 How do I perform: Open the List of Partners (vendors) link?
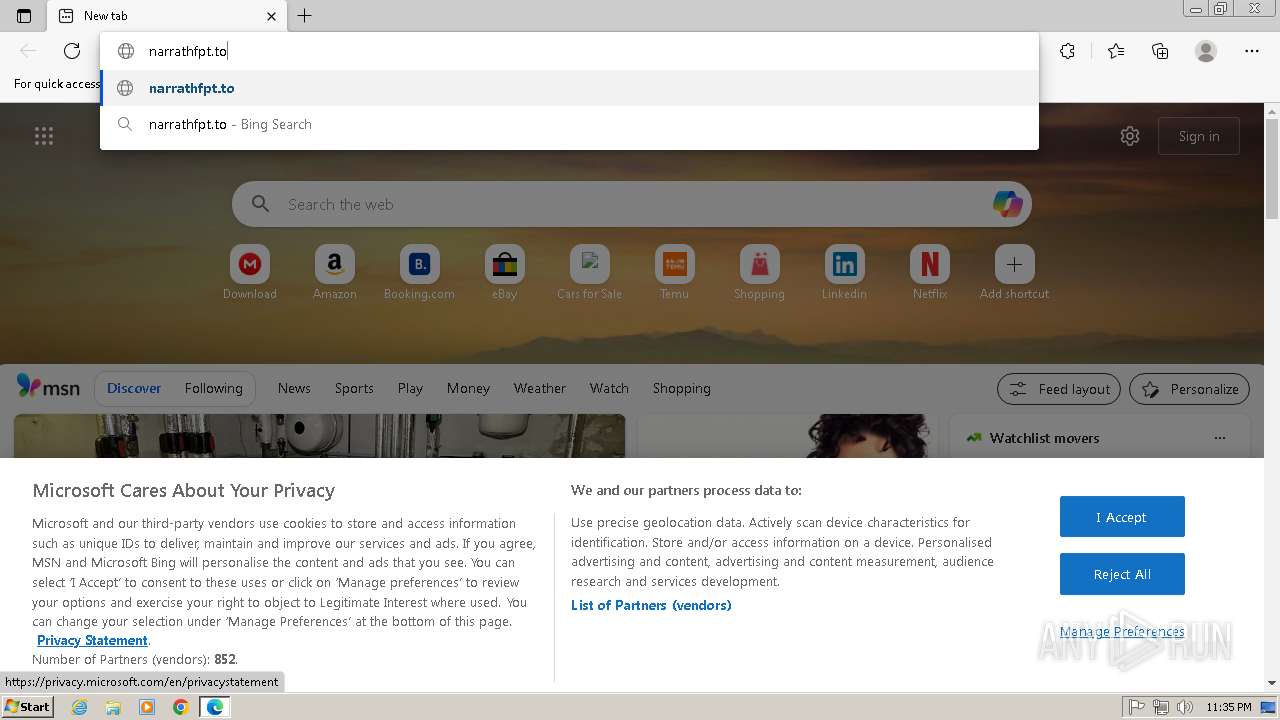pyautogui.click(x=651, y=605)
